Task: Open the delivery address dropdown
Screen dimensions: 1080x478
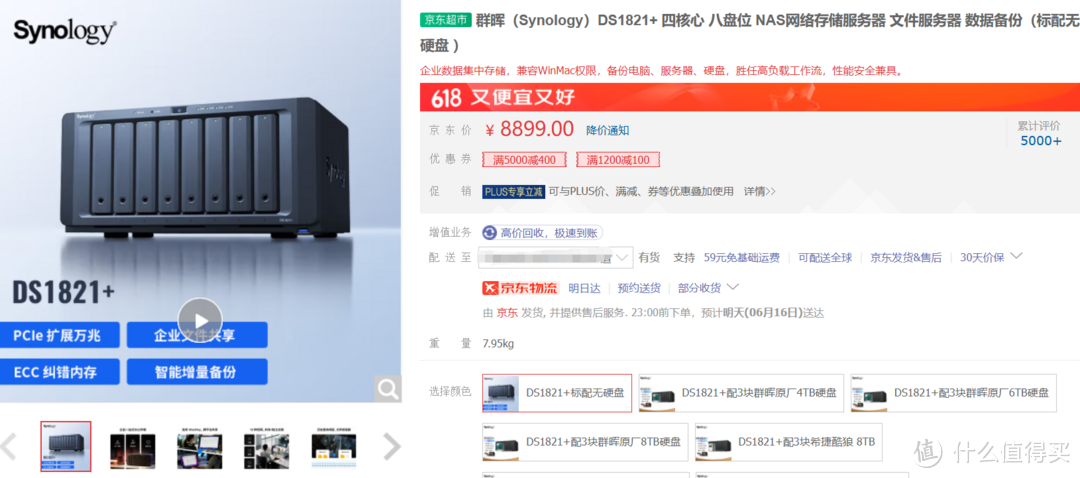Action: coord(555,258)
